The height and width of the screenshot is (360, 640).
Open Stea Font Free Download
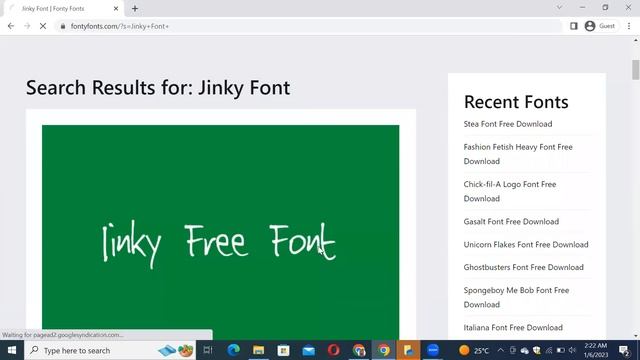508,124
